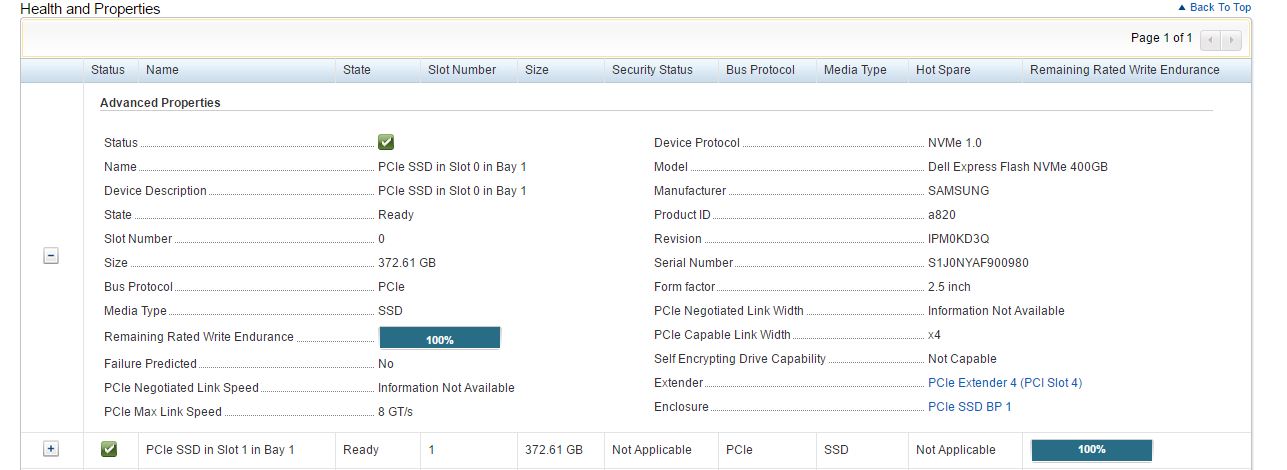Sort by the Hot Spare column header
The height and width of the screenshot is (470, 1287).
pos(943,70)
